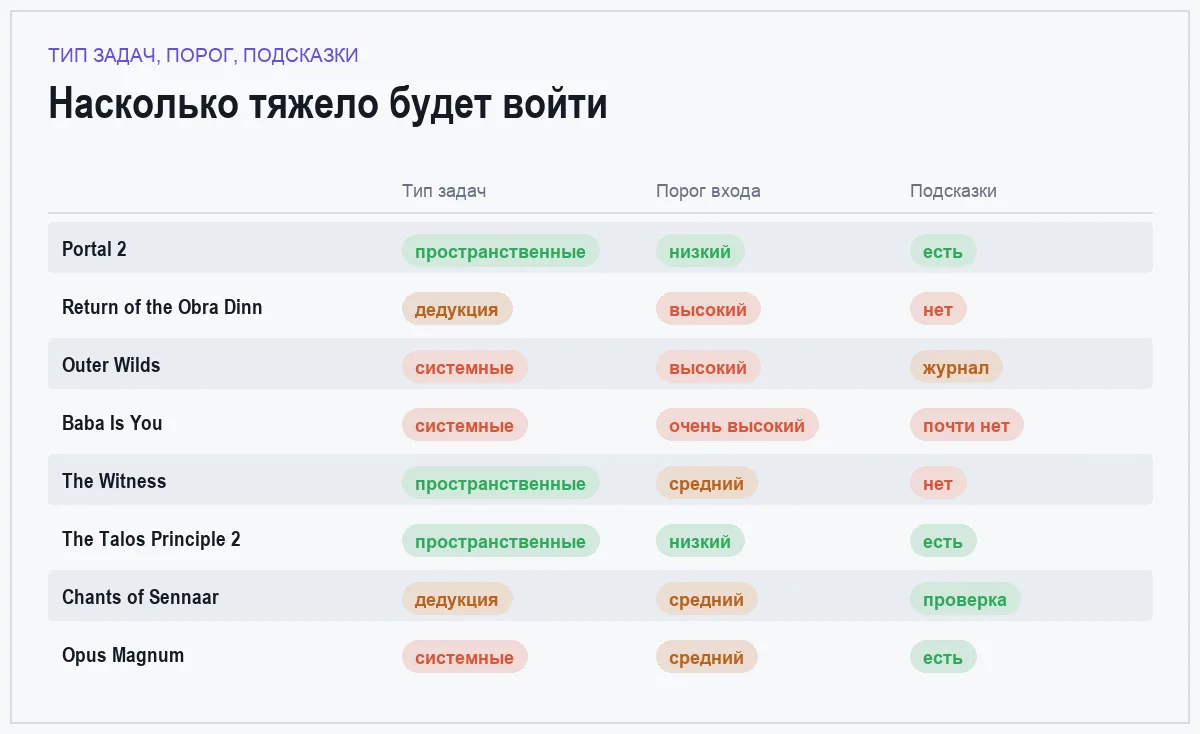Image resolution: width=1200 pixels, height=734 pixels.
Task: Click Portal 2's "пространственные" tag
Action: pos(500,251)
